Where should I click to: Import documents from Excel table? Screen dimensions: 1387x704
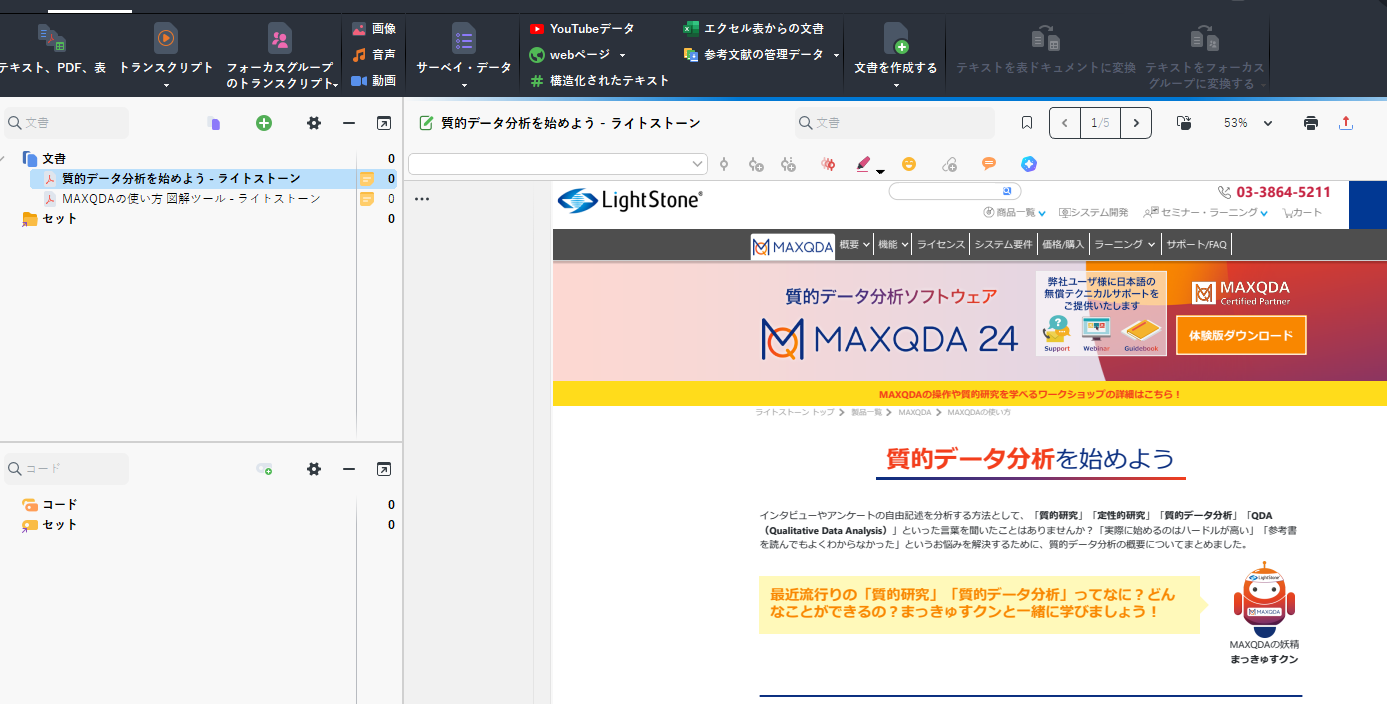[754, 29]
